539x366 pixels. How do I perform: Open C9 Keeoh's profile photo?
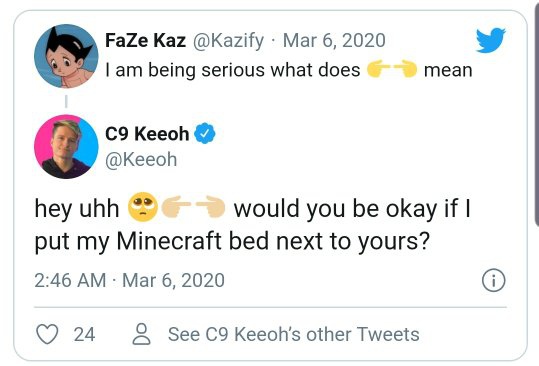pos(66,147)
